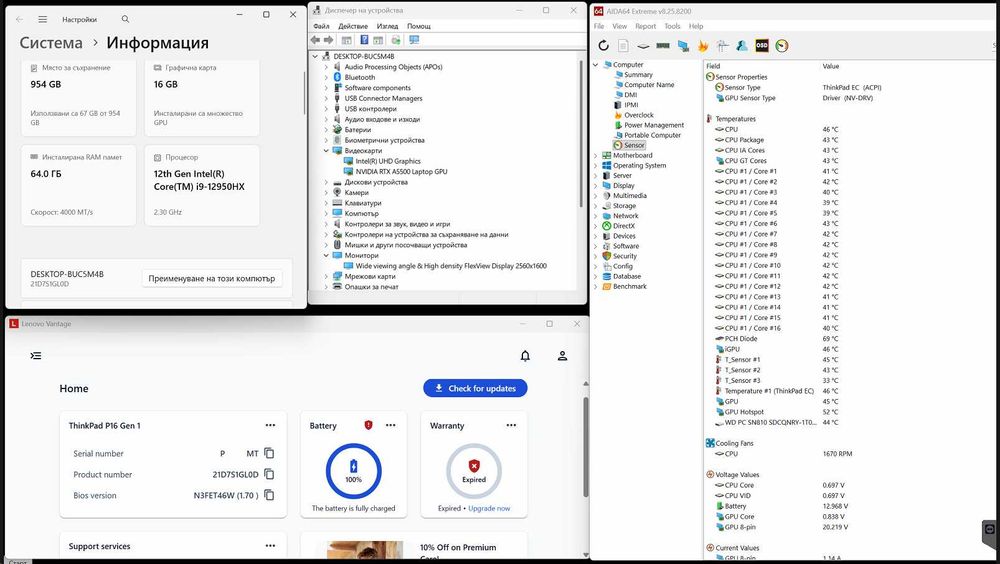Open ThinkPad P16 Gen 1 card options
This screenshot has height=564, width=1000.
pos(270,425)
